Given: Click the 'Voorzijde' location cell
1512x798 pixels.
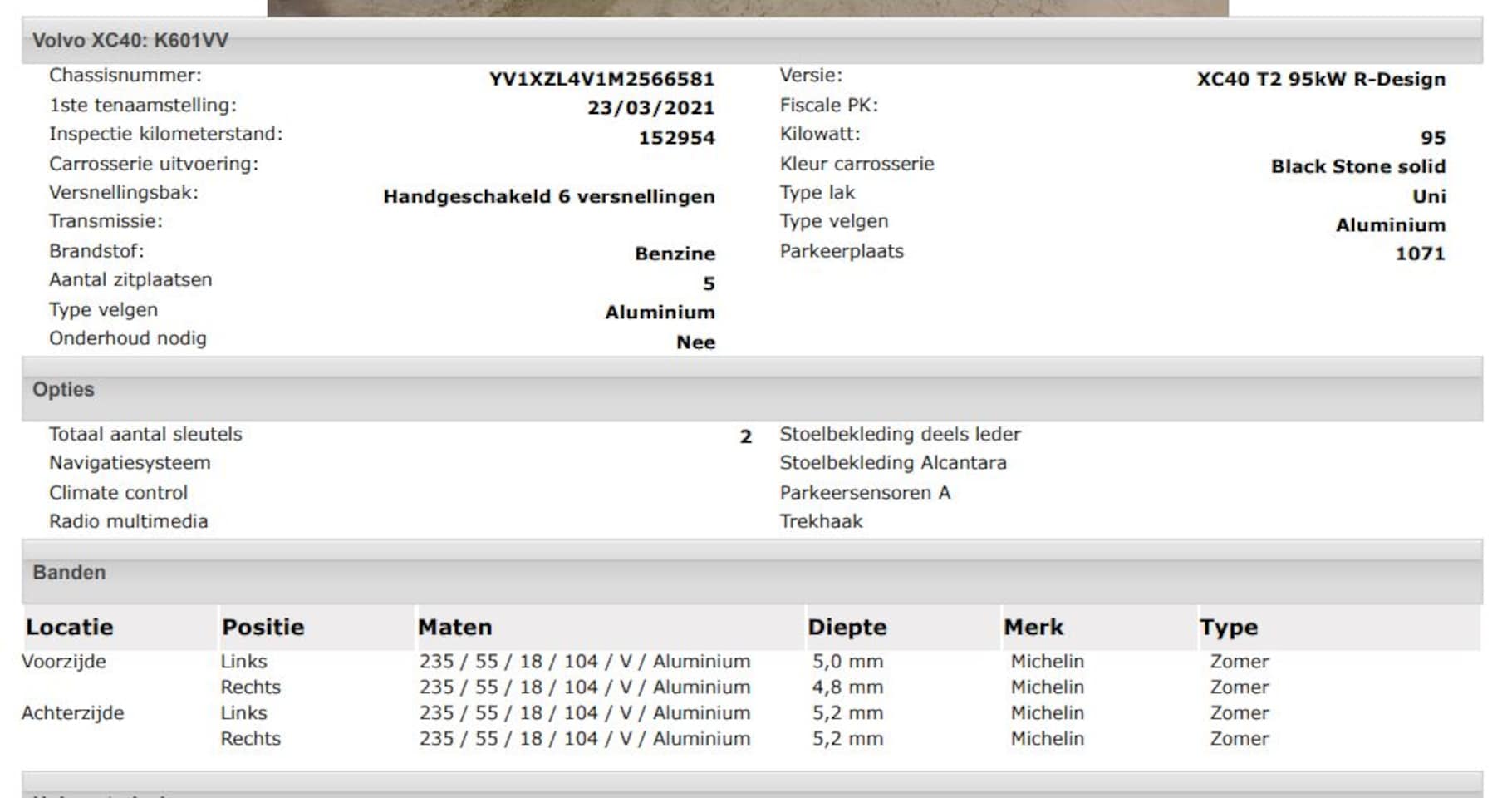Looking at the screenshot, I should pos(64,662).
